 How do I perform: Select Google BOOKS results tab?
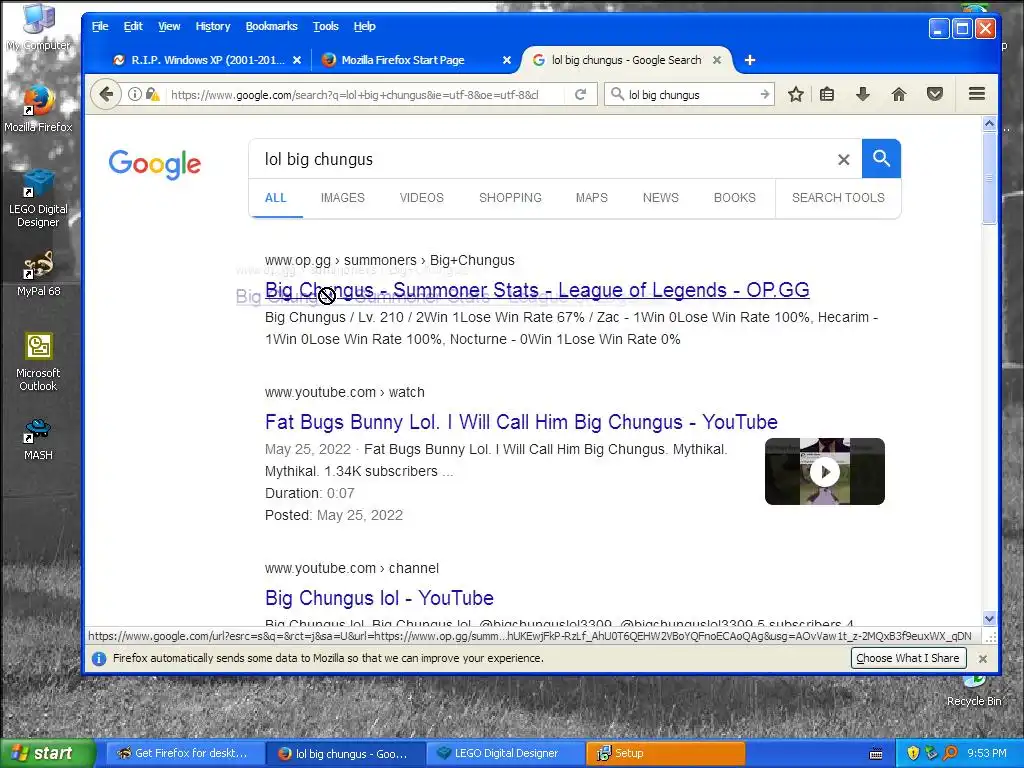pyautogui.click(x=735, y=198)
